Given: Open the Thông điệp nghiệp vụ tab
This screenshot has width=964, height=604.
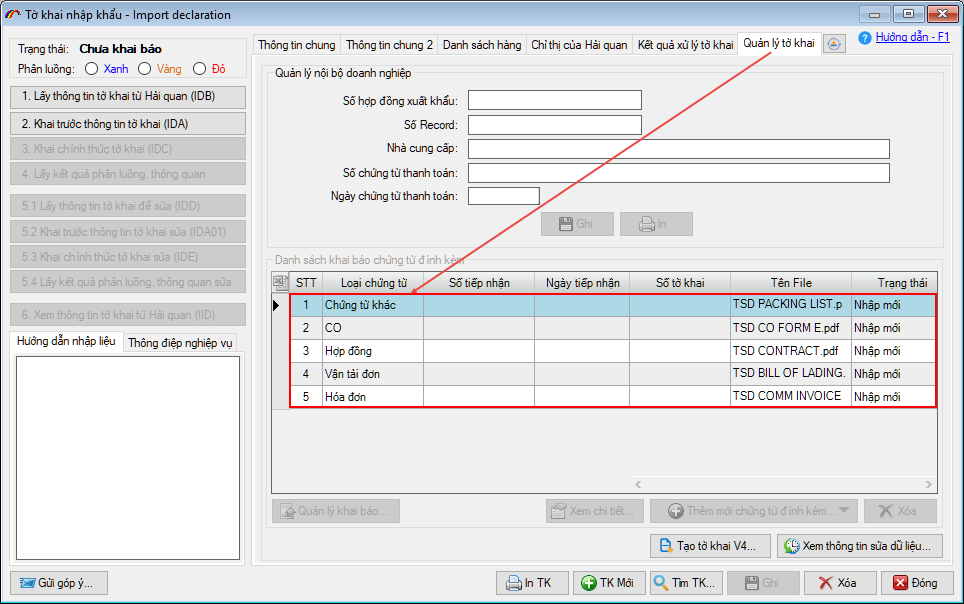Looking at the screenshot, I should (180, 343).
